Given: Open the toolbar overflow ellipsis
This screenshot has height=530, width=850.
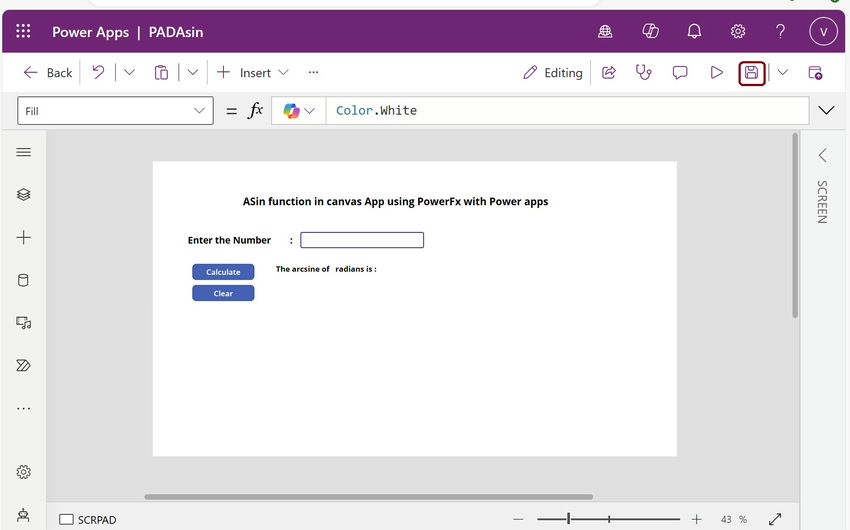Looking at the screenshot, I should tap(313, 72).
